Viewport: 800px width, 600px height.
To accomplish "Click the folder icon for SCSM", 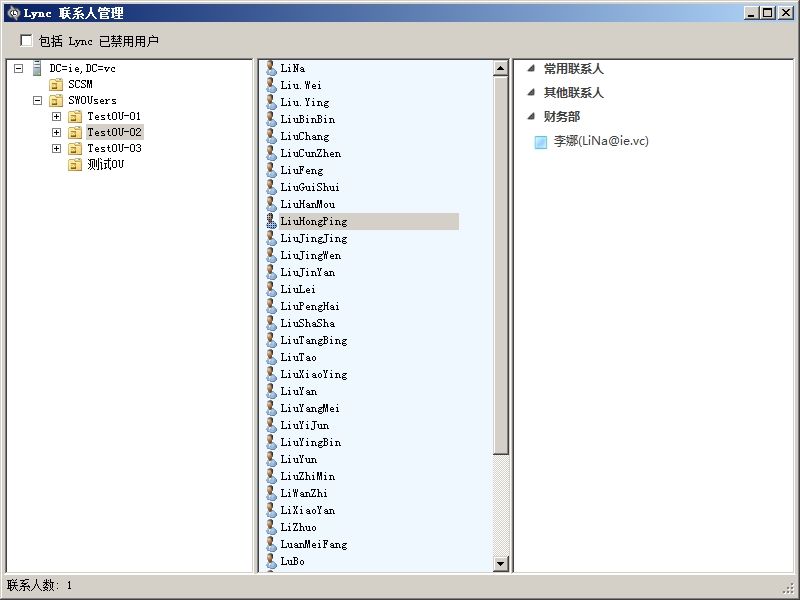I will [x=56, y=84].
